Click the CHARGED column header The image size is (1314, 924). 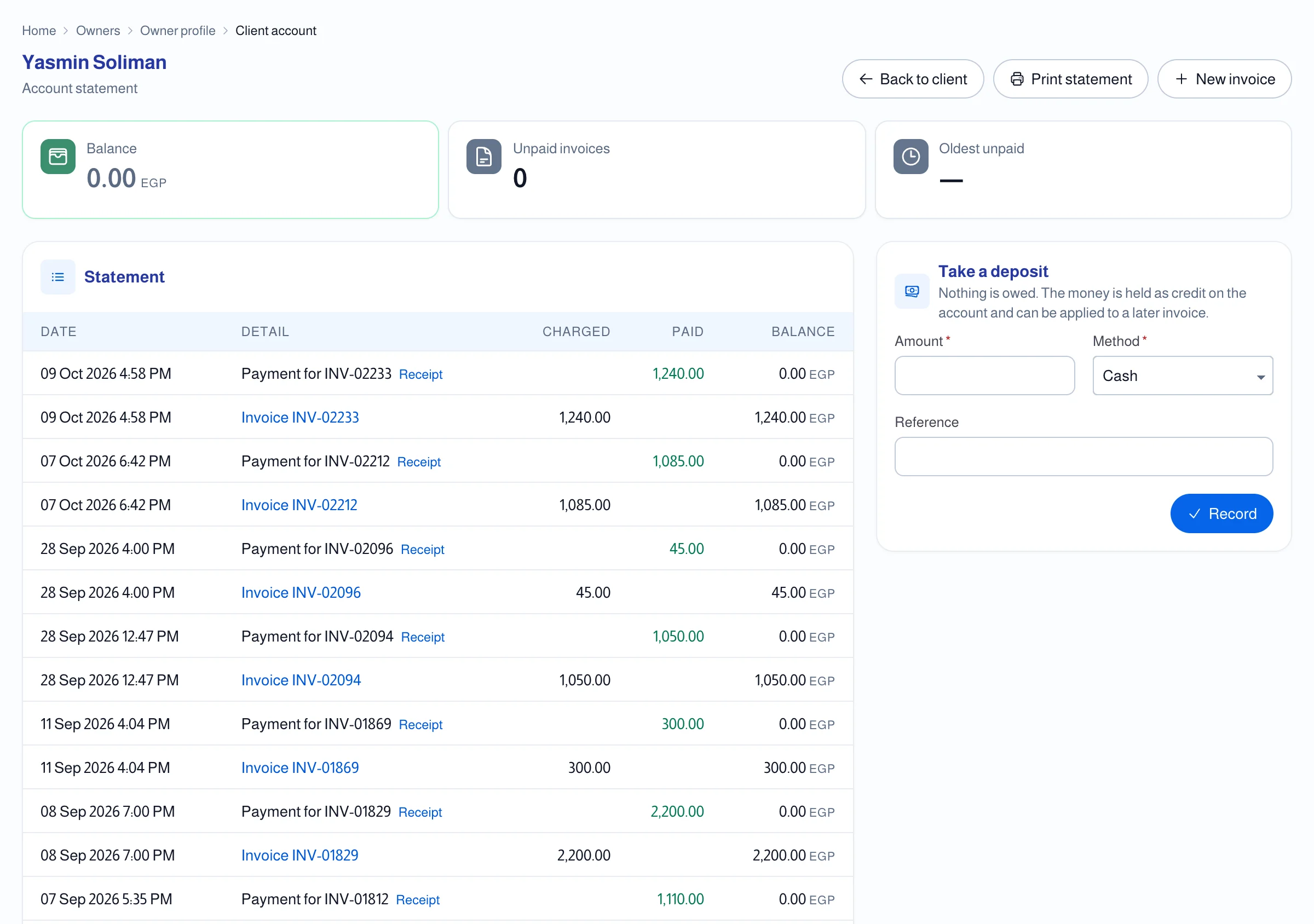click(x=577, y=332)
